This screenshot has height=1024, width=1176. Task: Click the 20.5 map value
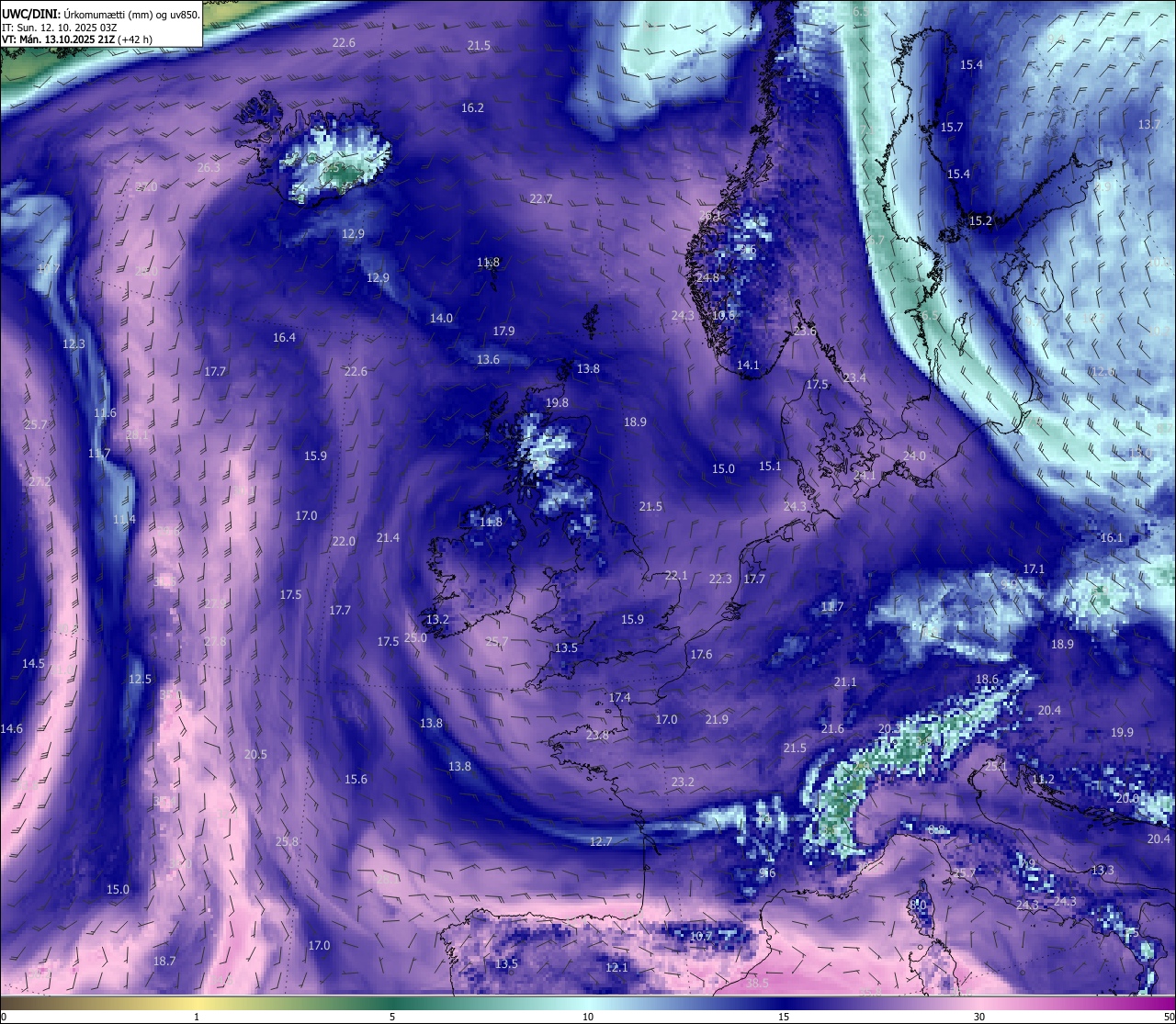(x=255, y=754)
